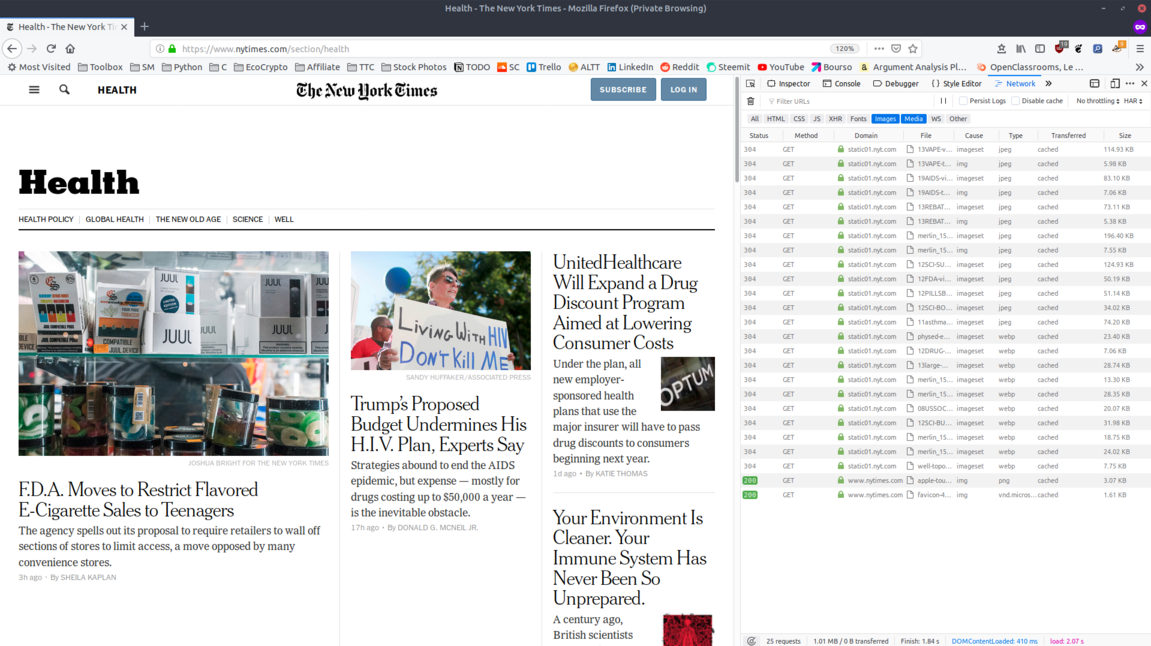Enable the Persist Logs checkbox
The image size is (1151, 646).
(963, 100)
